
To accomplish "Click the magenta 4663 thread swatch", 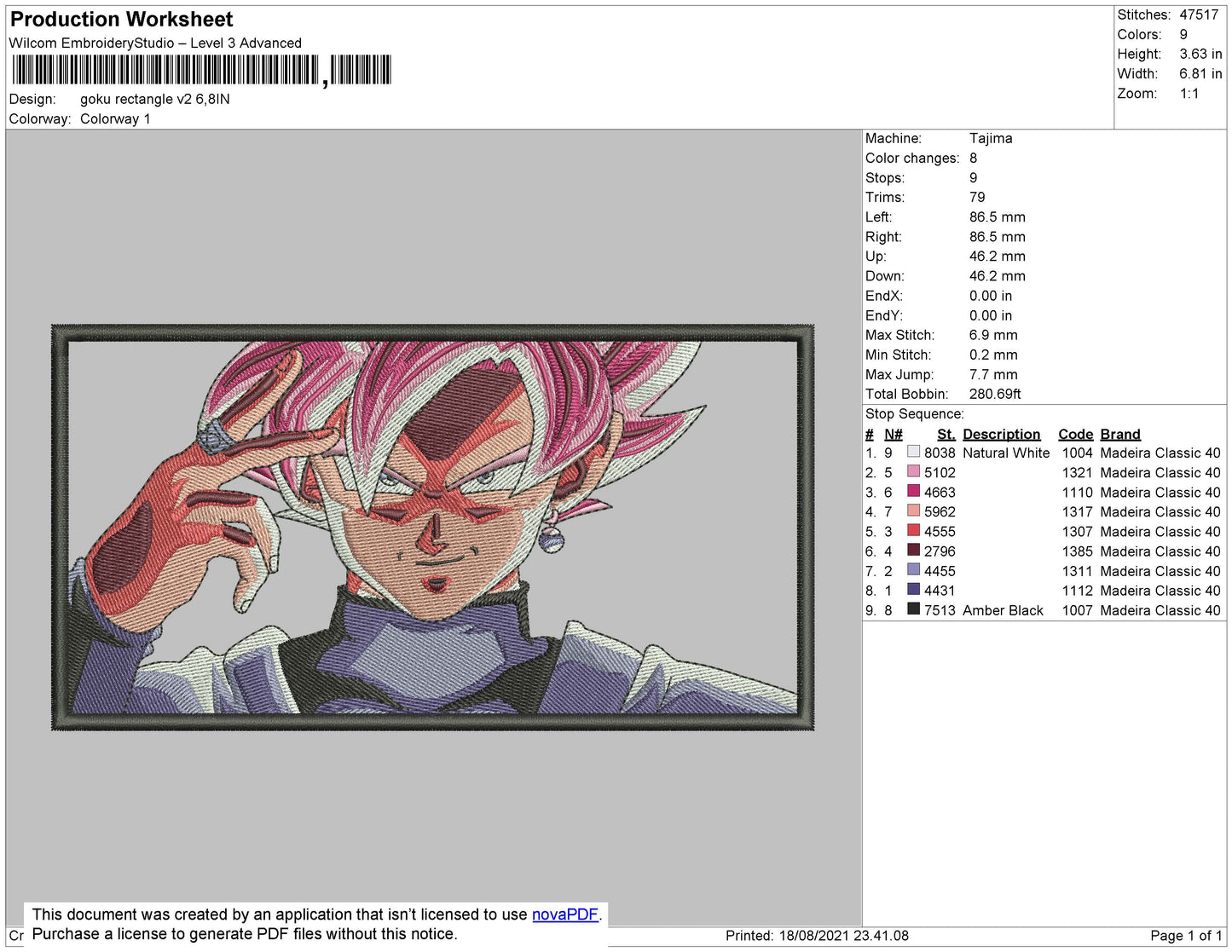I will click(x=913, y=492).
